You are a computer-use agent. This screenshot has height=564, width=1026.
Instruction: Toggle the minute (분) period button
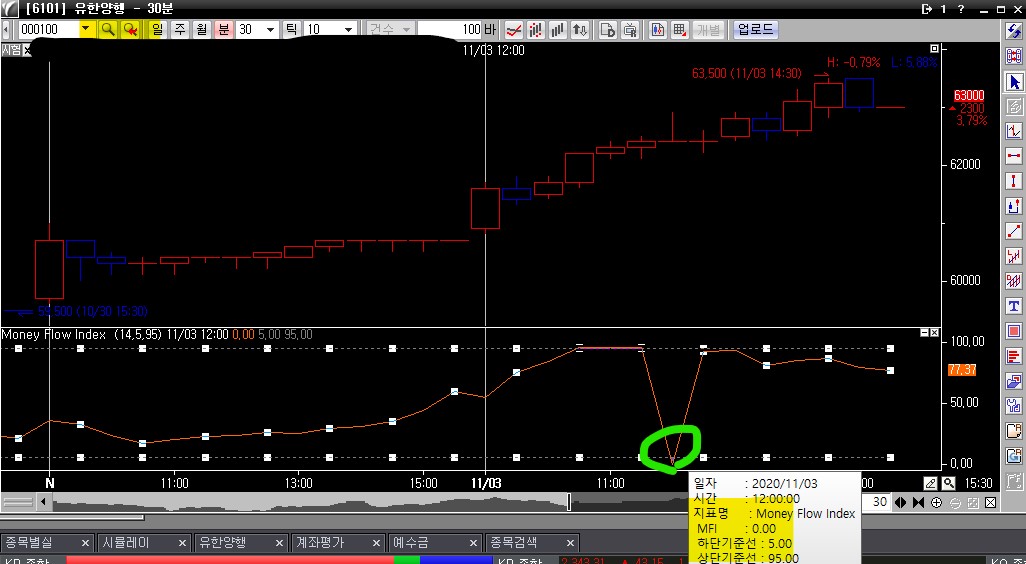(223, 29)
